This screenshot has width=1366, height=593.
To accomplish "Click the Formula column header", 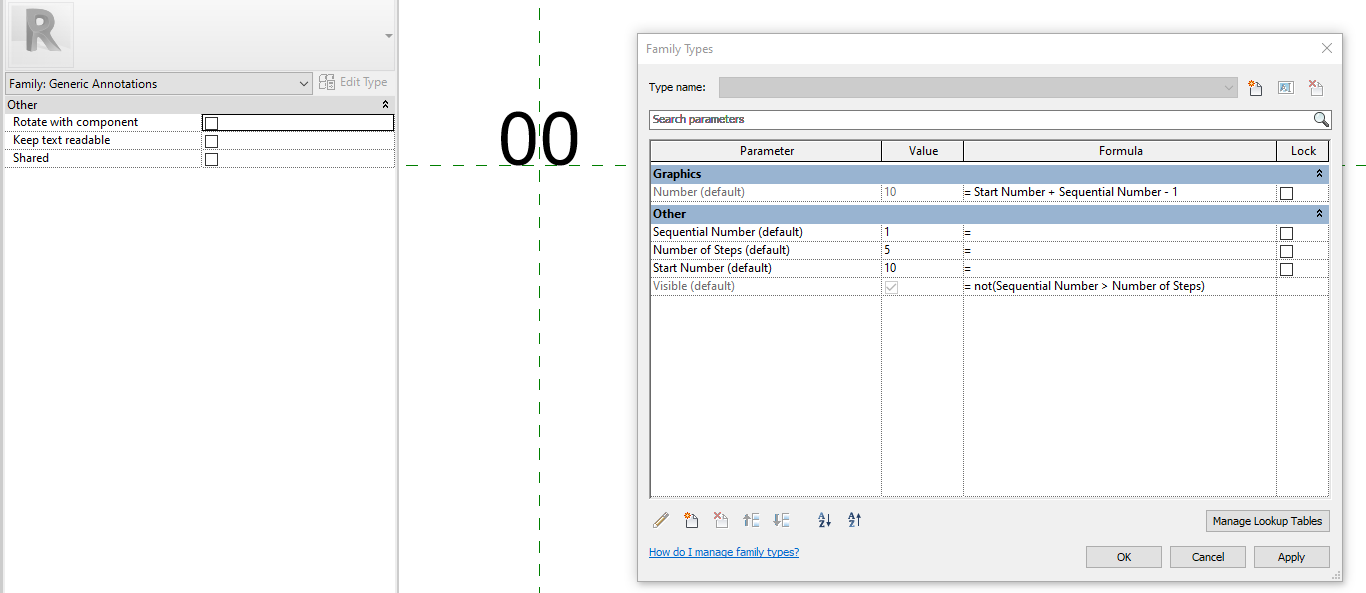I will (1120, 151).
